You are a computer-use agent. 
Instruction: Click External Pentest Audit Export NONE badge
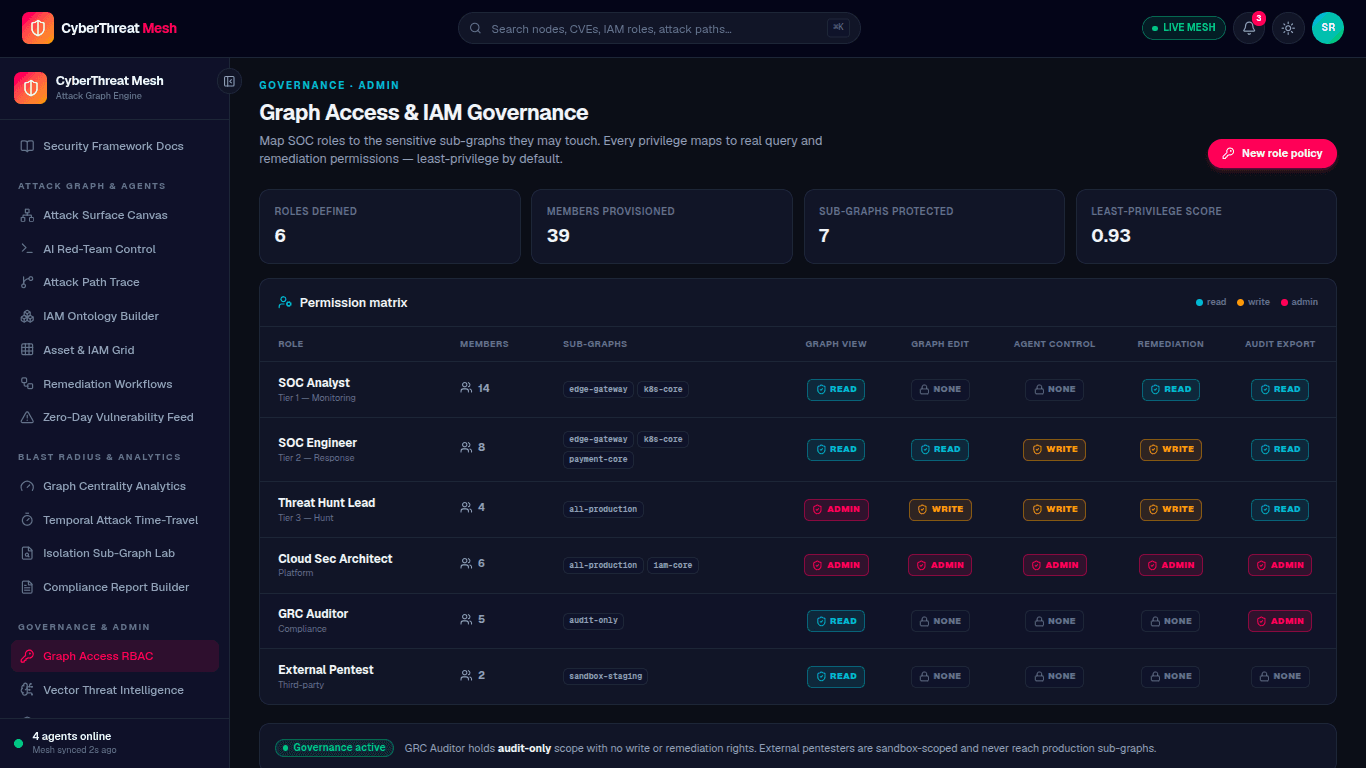point(1280,676)
